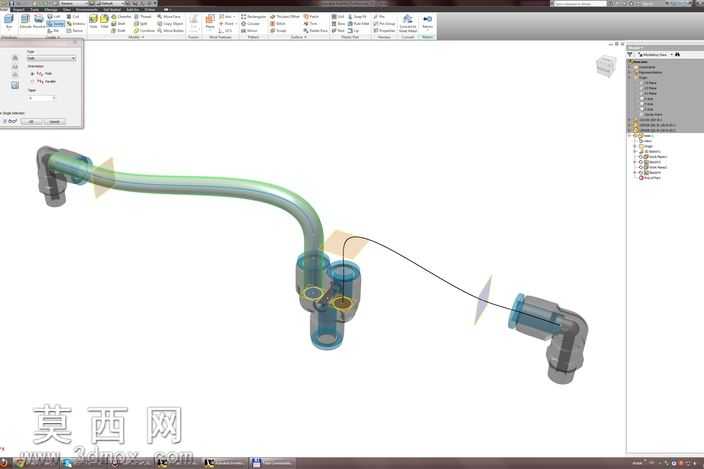
Task: Activate the Revolve tool
Action: [39, 22]
